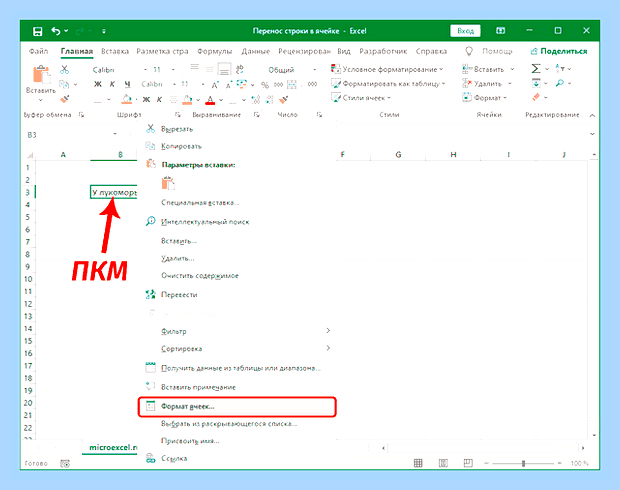Click the Вход sign-in button
This screenshot has height=490, width=620.
click(465, 31)
